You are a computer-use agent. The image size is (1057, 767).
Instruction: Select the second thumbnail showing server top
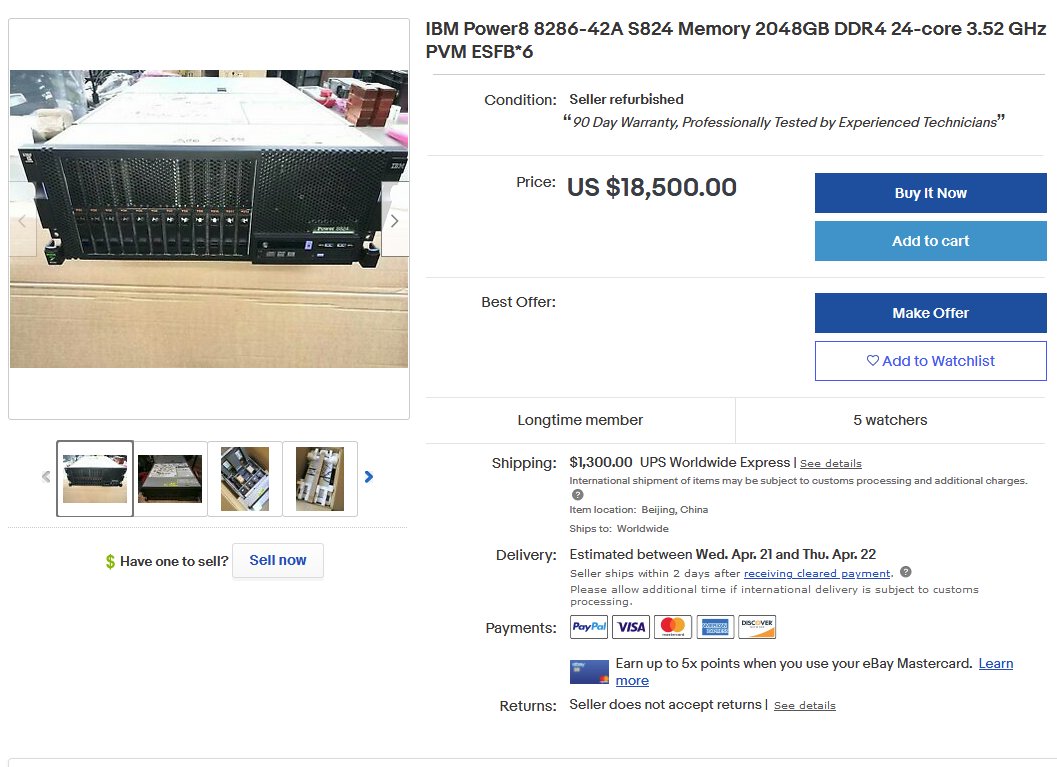[x=170, y=479]
